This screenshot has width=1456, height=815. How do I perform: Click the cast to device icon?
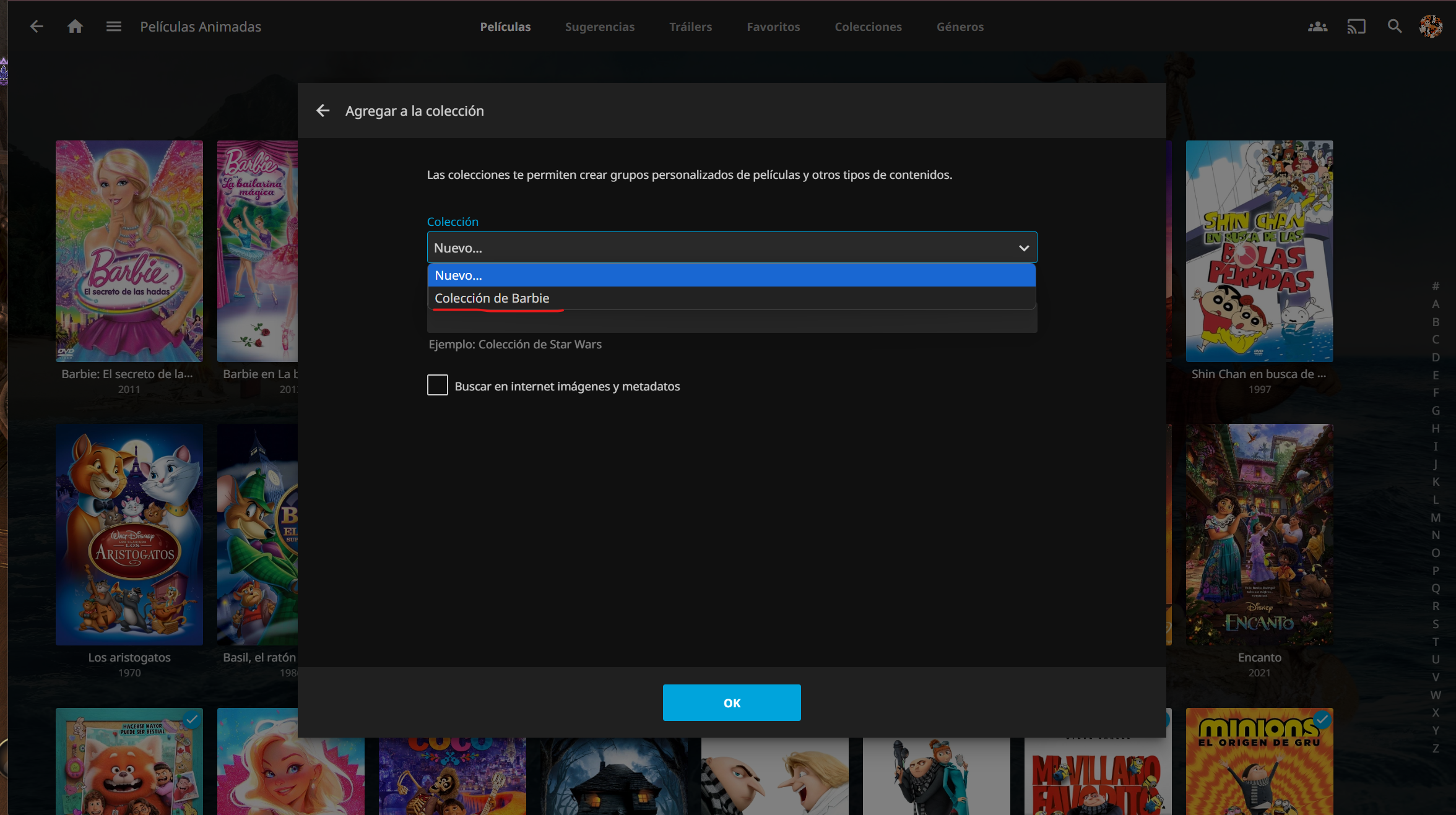point(1356,27)
